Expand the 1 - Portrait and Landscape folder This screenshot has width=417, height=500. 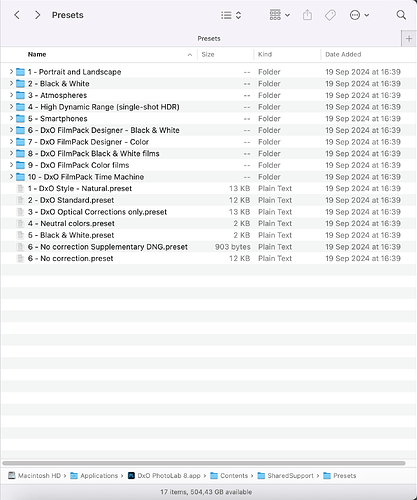pos(11,71)
